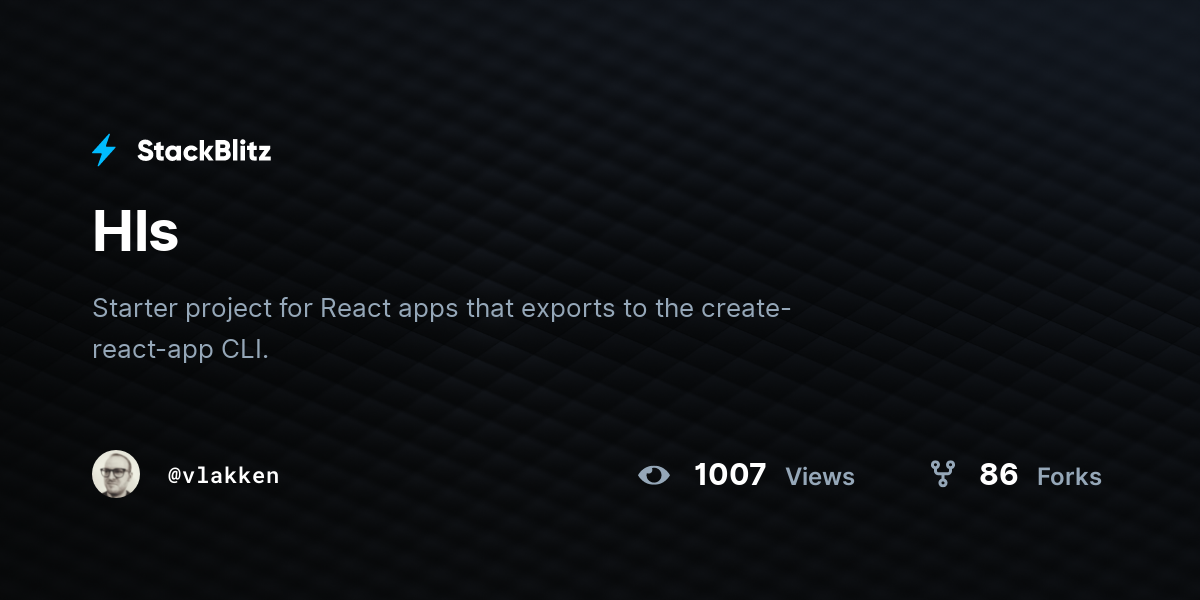Click the fork icon beside 86
The width and height of the screenshot is (1200, 600).
click(x=942, y=474)
